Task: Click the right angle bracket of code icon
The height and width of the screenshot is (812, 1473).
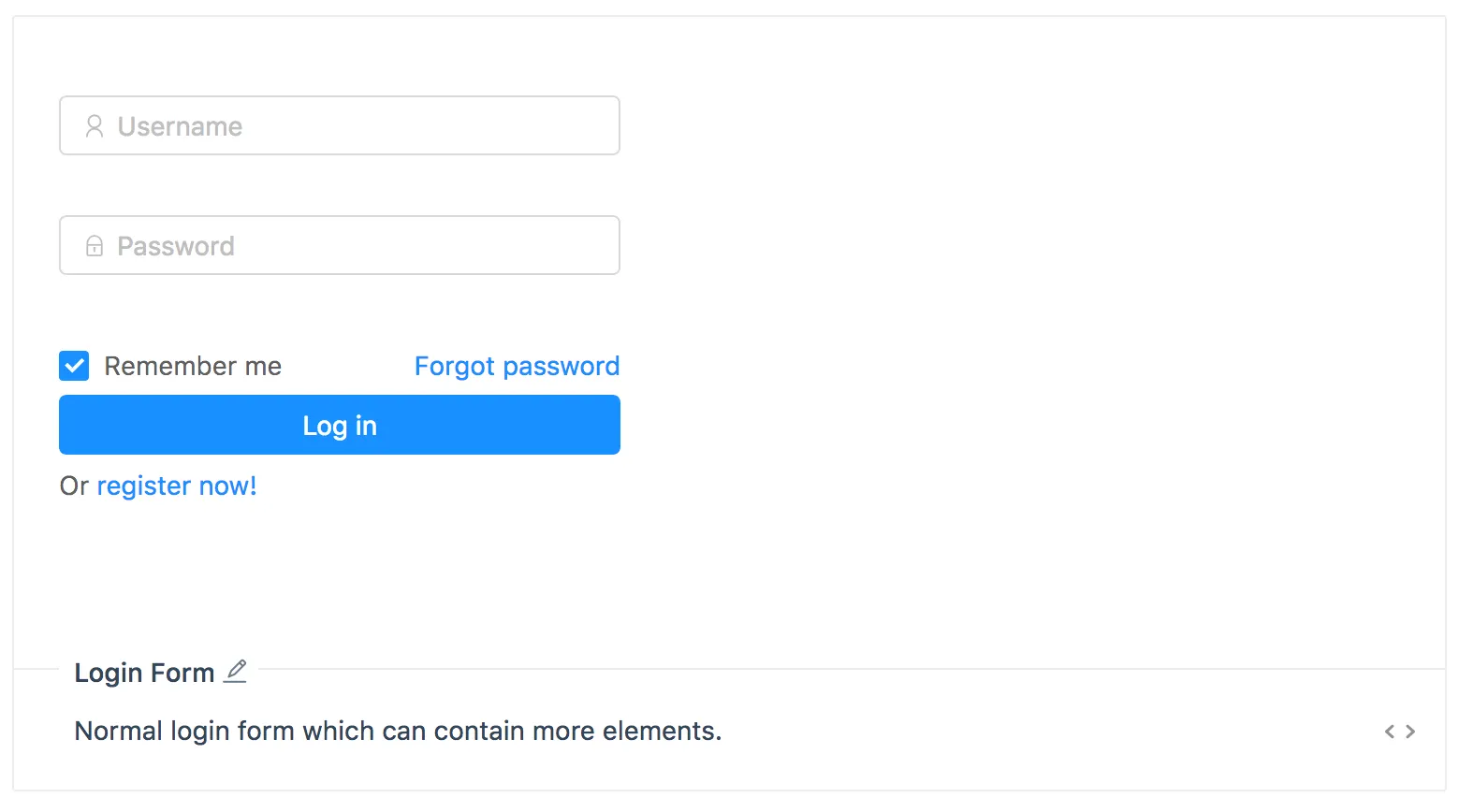Action: [x=1410, y=732]
